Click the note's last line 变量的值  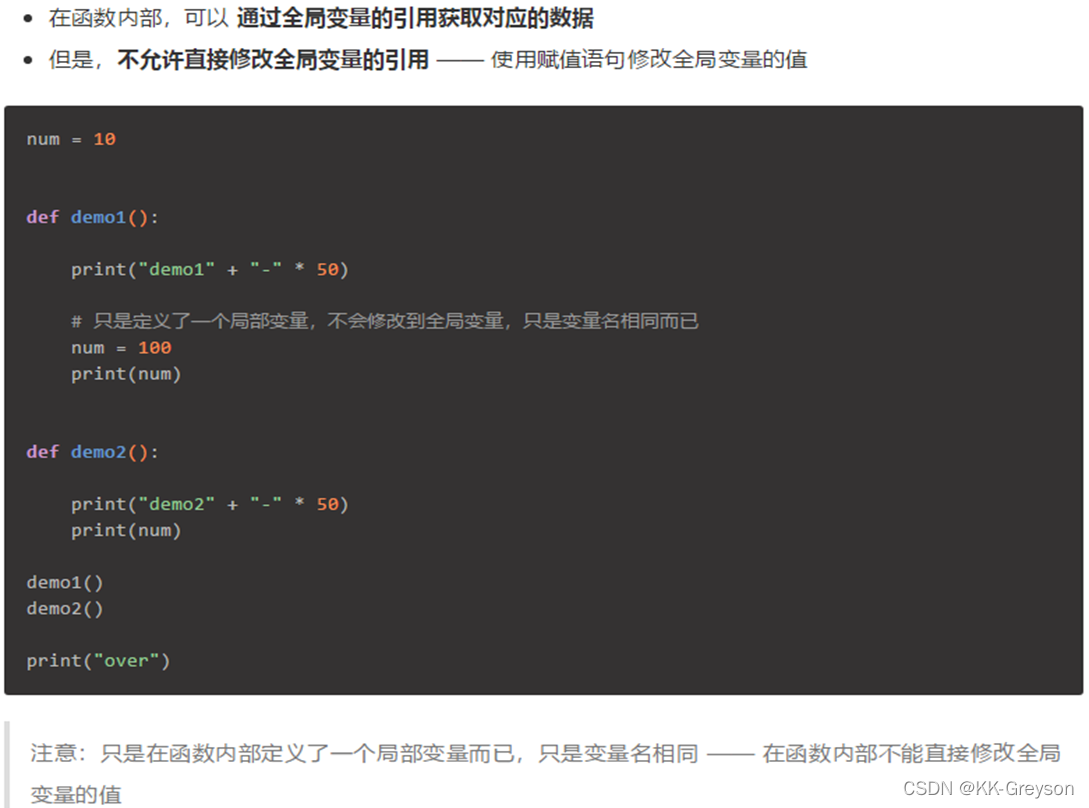tap(76, 794)
